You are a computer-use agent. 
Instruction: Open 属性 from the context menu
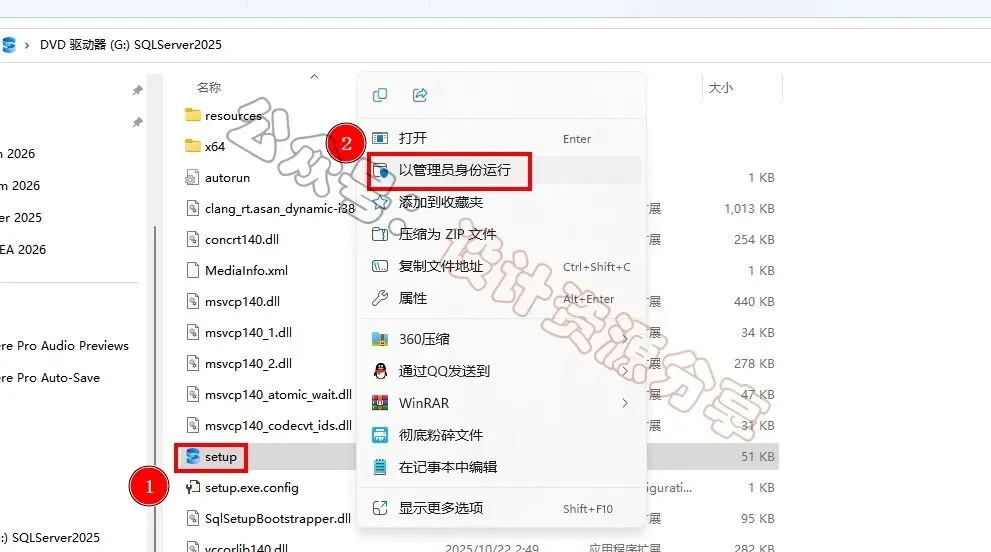502,298
